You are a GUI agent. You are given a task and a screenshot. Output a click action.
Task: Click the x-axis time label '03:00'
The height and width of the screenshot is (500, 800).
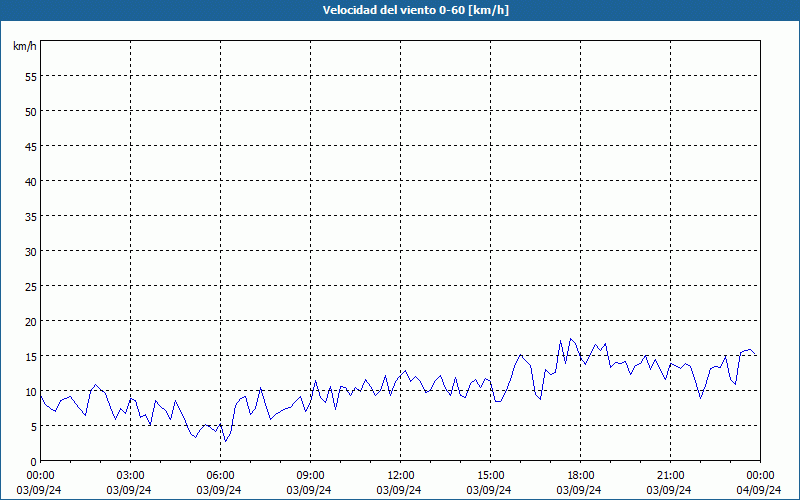point(131,476)
